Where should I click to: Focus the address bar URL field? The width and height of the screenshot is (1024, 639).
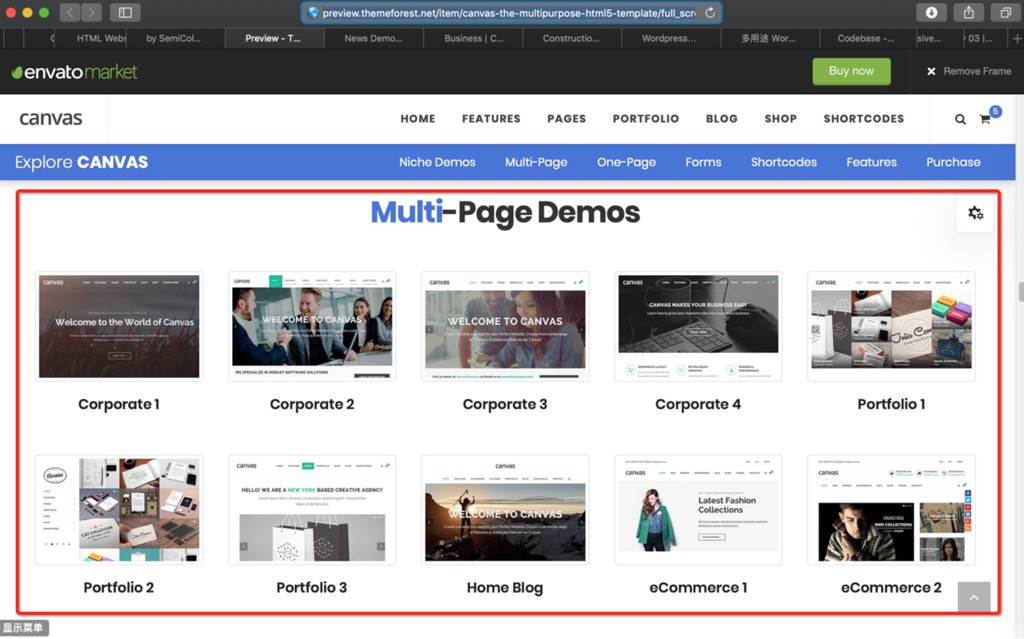coord(511,12)
